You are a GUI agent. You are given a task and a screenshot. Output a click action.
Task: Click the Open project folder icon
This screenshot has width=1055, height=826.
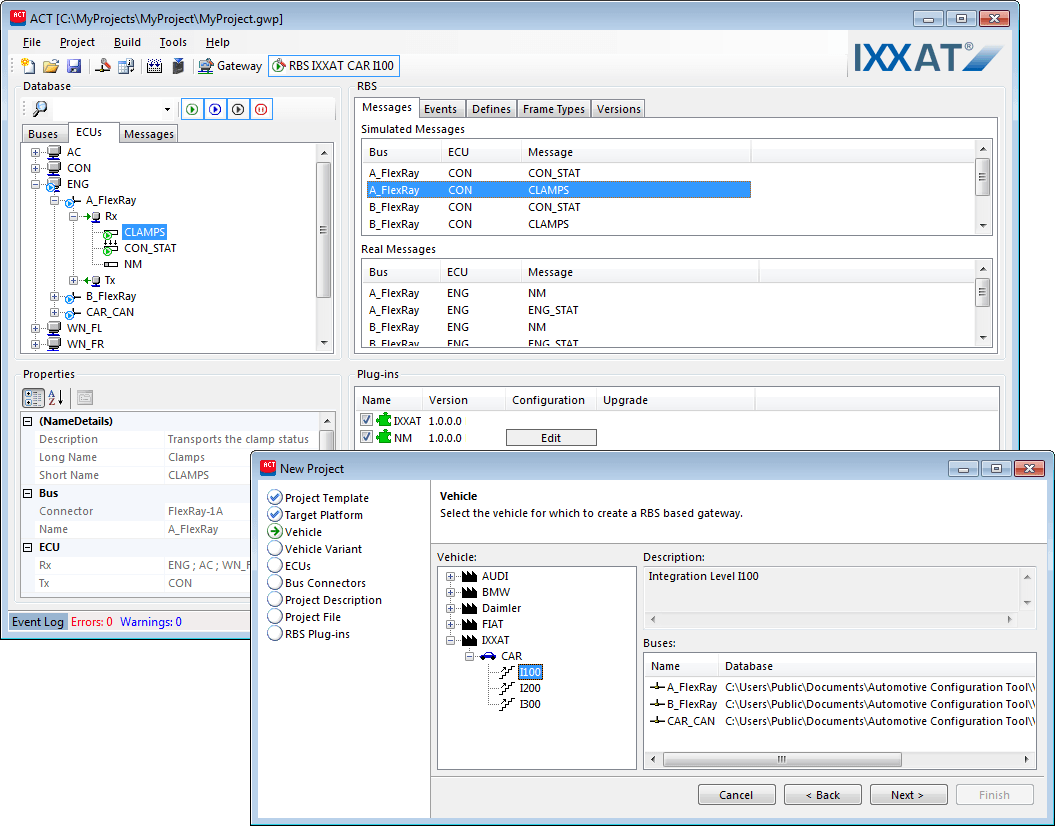click(51, 66)
